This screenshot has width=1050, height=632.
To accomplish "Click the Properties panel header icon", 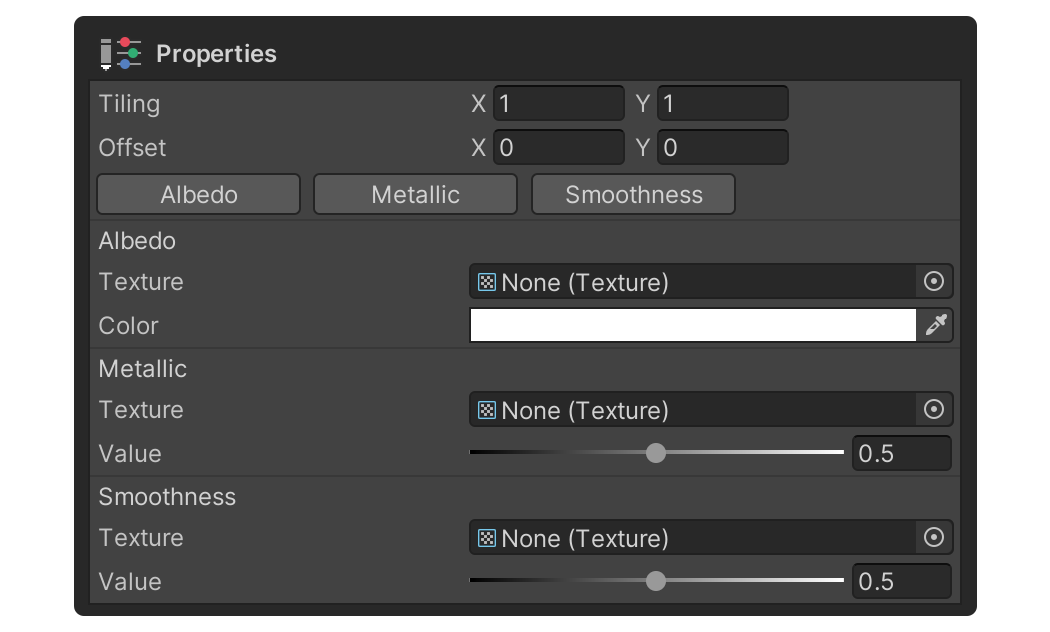I will tap(120, 53).
